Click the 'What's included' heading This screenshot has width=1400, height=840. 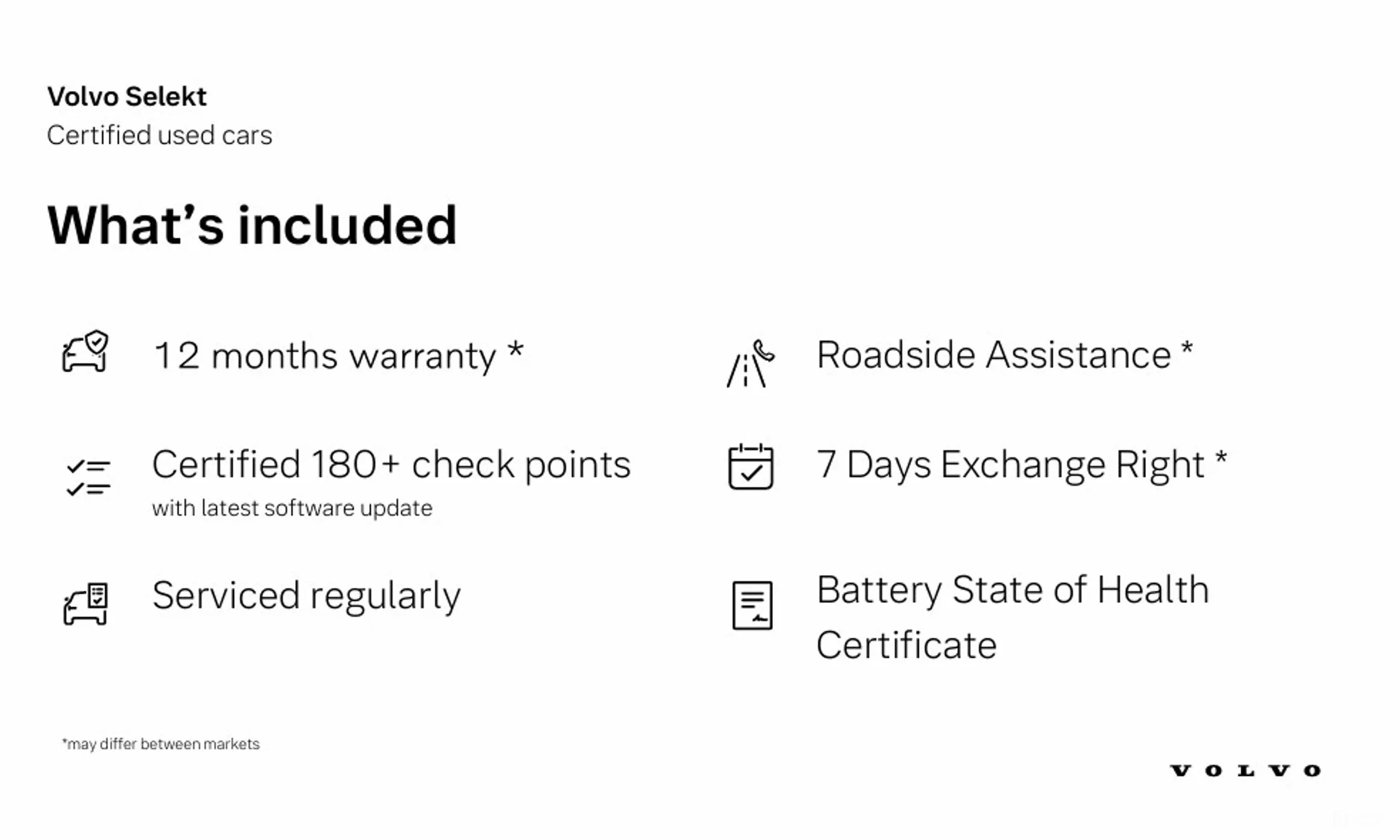tap(252, 225)
